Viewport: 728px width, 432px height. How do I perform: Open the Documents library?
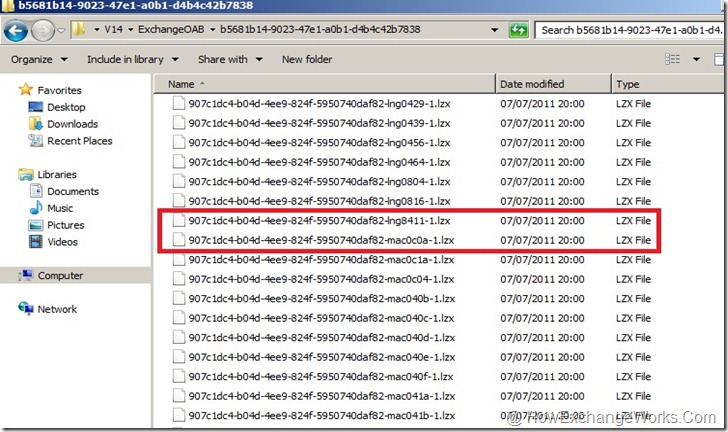pos(73,191)
